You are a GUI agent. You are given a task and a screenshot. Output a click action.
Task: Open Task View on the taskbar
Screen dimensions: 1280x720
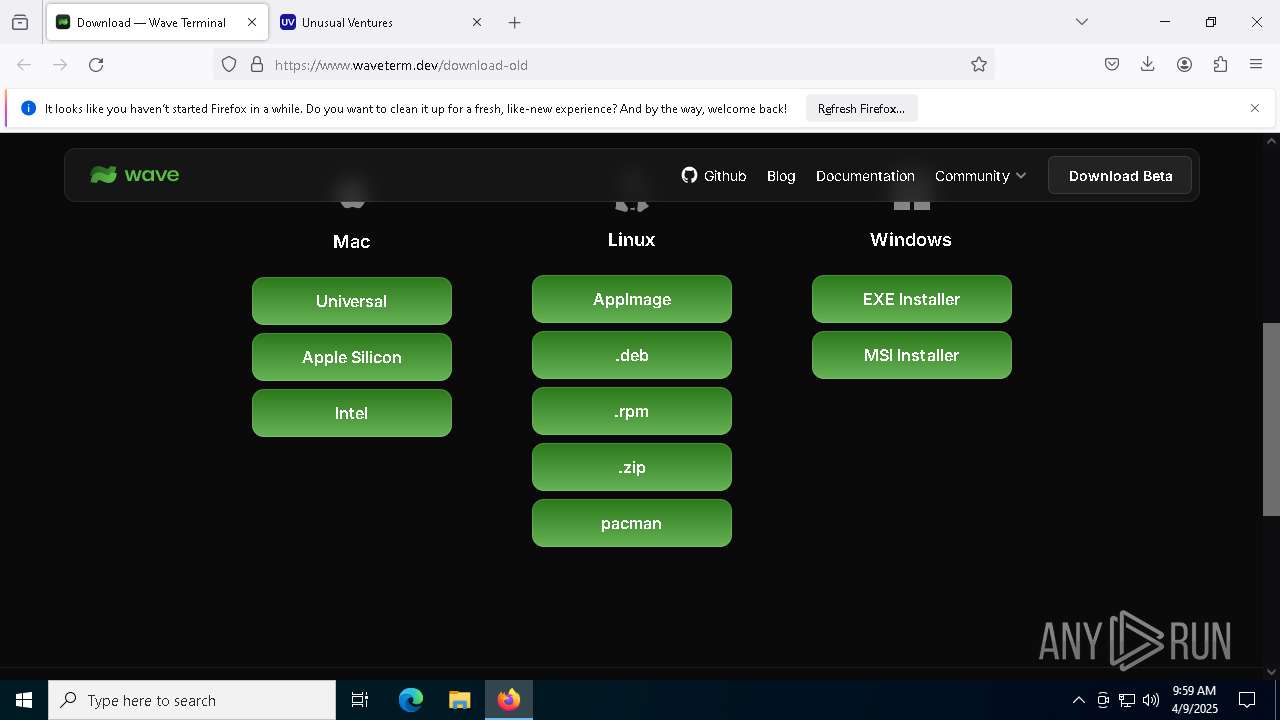tap(360, 700)
